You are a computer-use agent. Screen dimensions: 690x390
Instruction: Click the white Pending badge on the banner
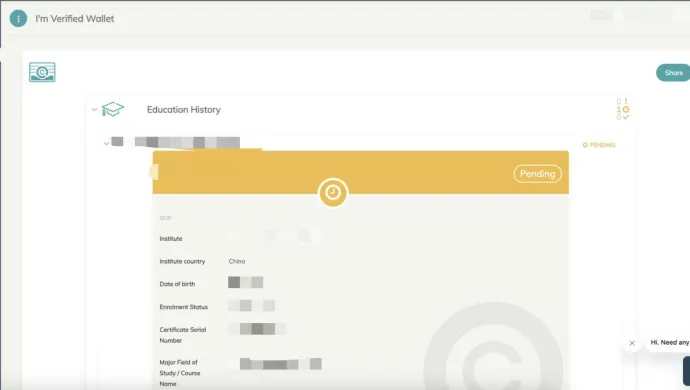537,174
